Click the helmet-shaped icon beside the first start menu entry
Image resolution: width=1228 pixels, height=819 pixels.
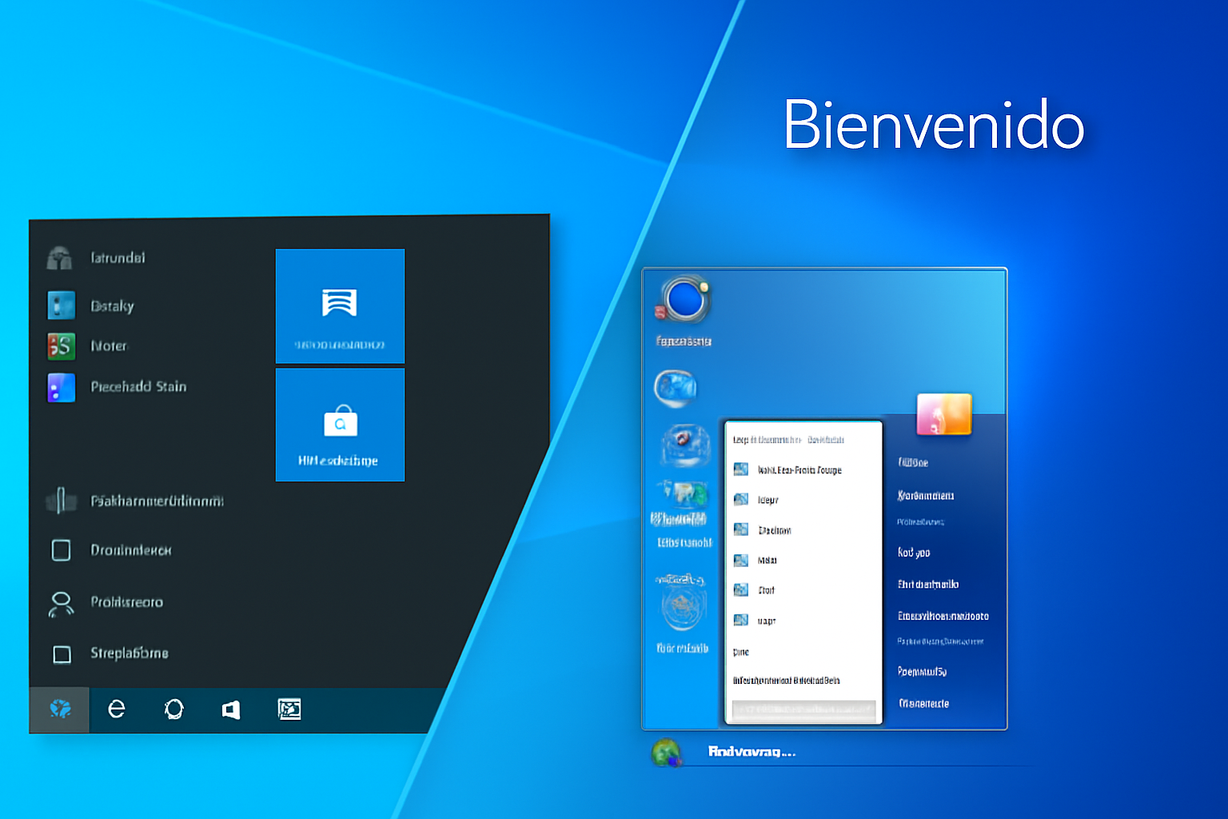[60, 258]
